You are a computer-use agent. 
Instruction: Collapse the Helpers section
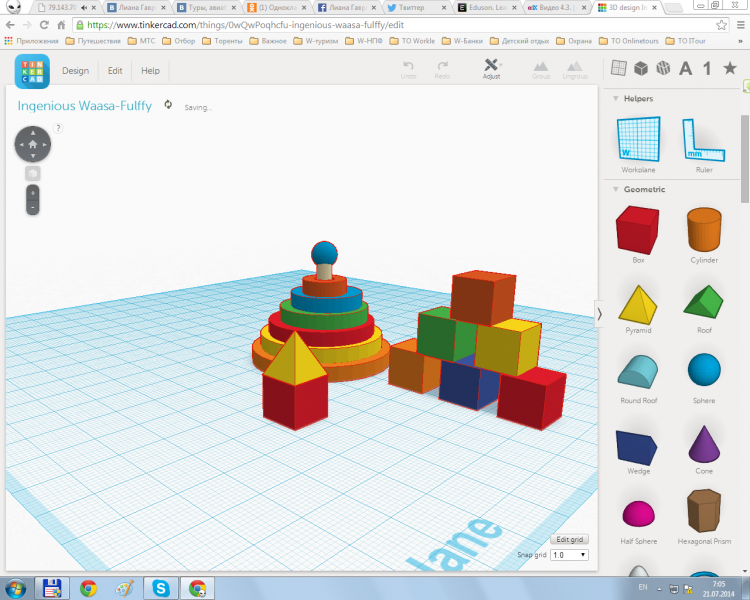(x=616, y=99)
